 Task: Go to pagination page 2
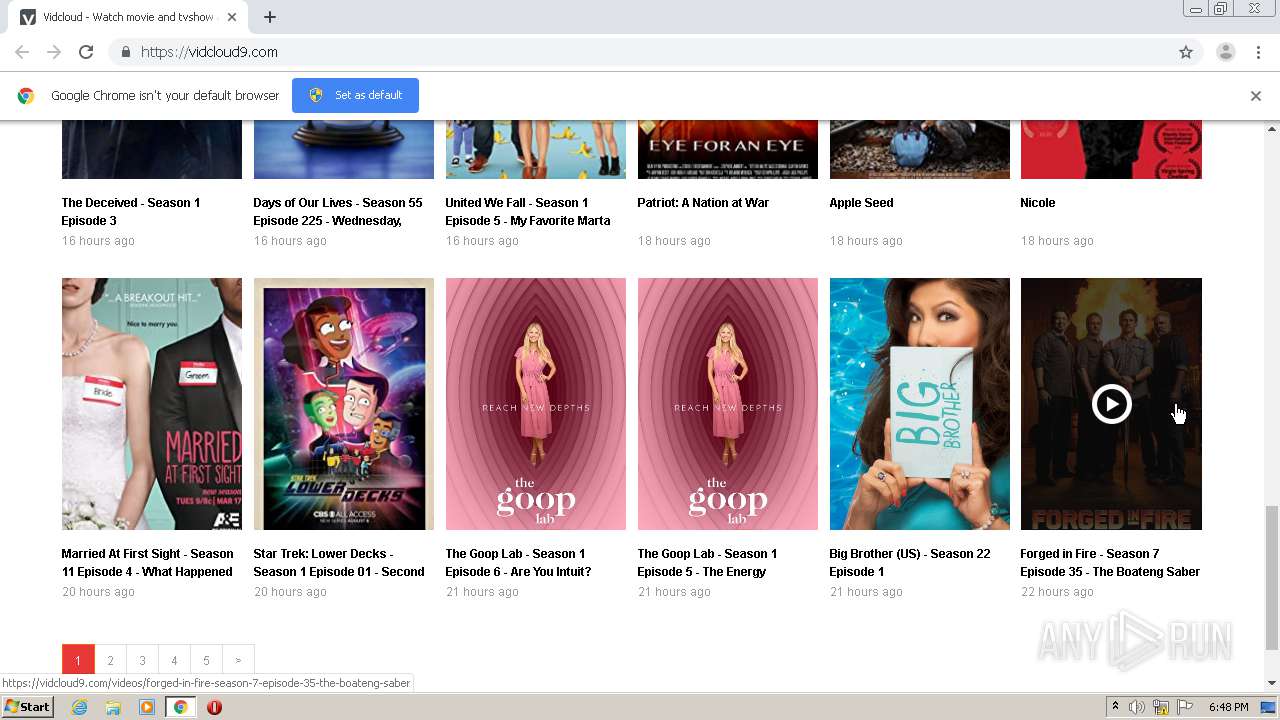click(x=110, y=660)
